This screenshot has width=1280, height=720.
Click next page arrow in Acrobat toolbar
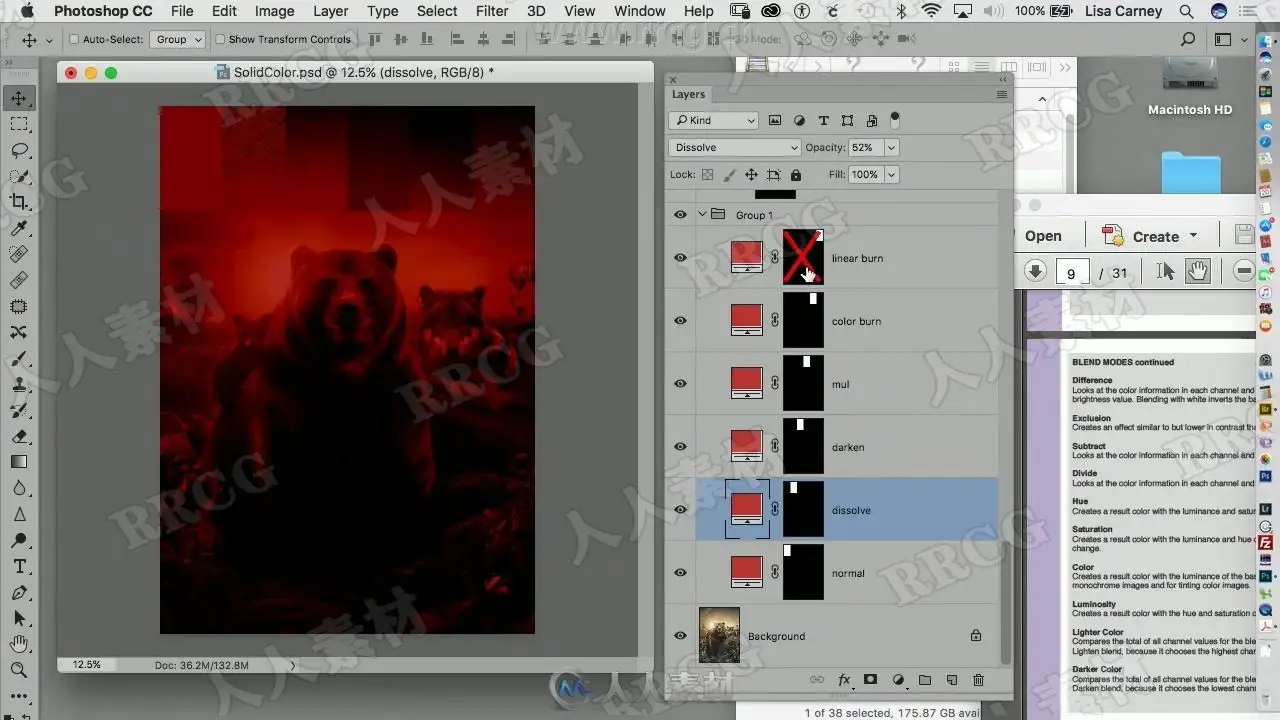tap(1036, 271)
